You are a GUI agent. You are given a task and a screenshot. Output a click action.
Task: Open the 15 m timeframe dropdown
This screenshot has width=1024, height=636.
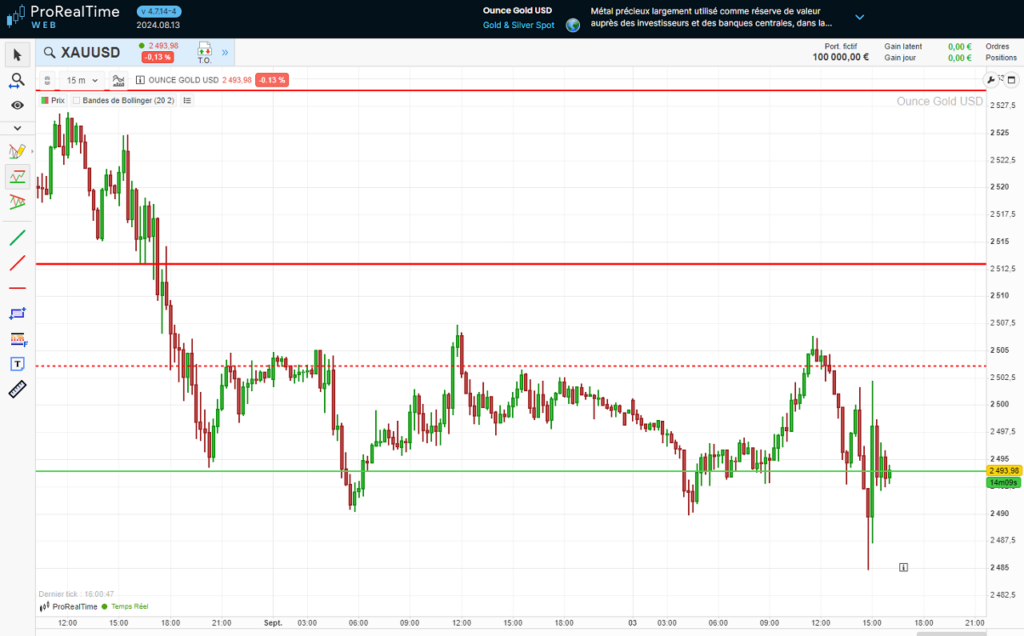[81, 80]
